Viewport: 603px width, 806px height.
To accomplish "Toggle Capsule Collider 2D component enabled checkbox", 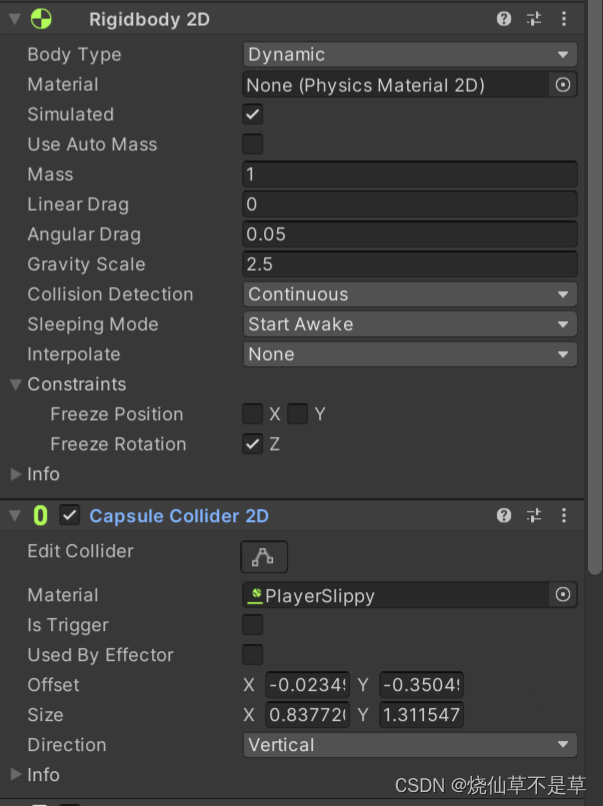I will tap(70, 516).
